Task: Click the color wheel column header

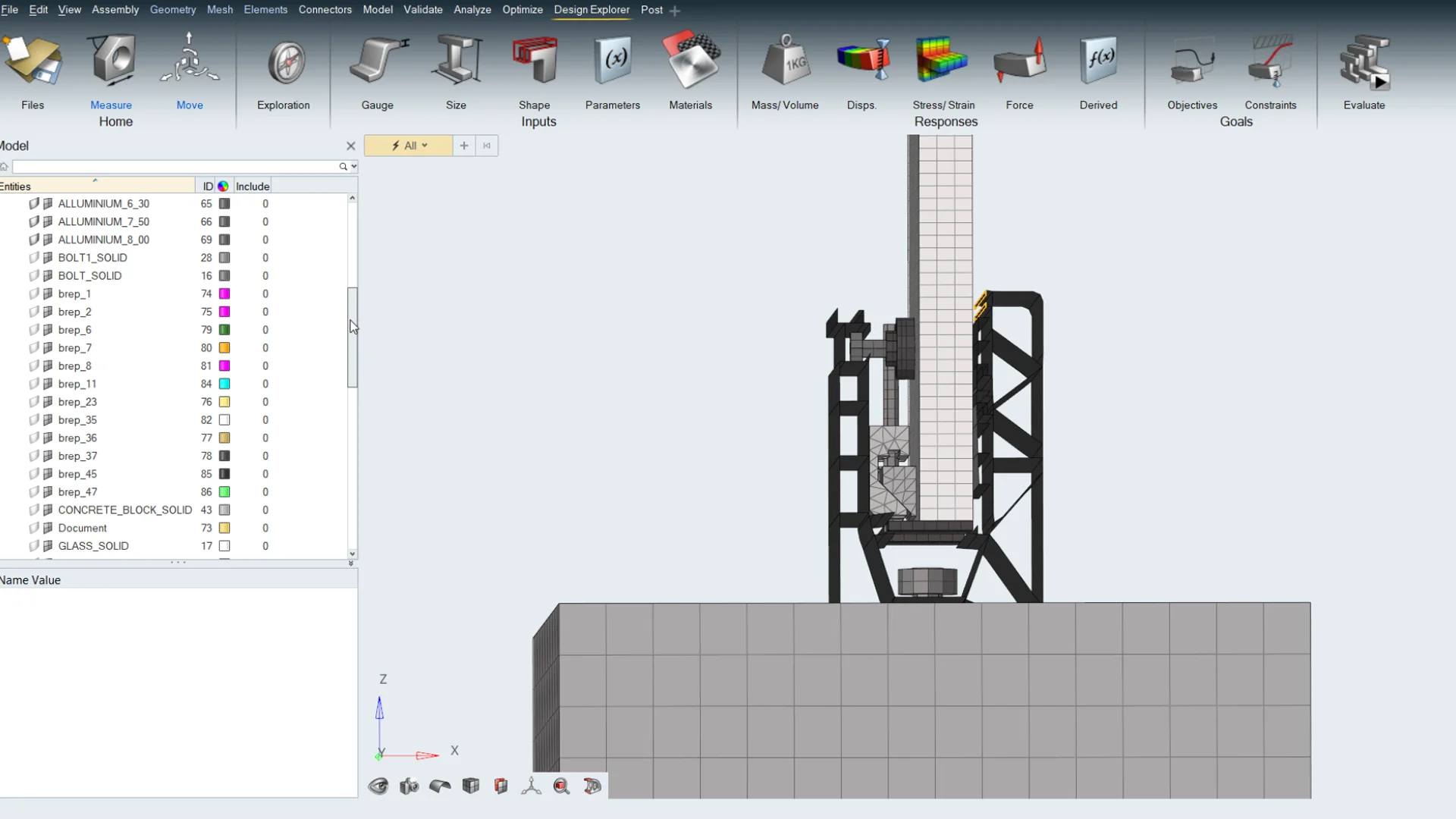Action: 224,187
